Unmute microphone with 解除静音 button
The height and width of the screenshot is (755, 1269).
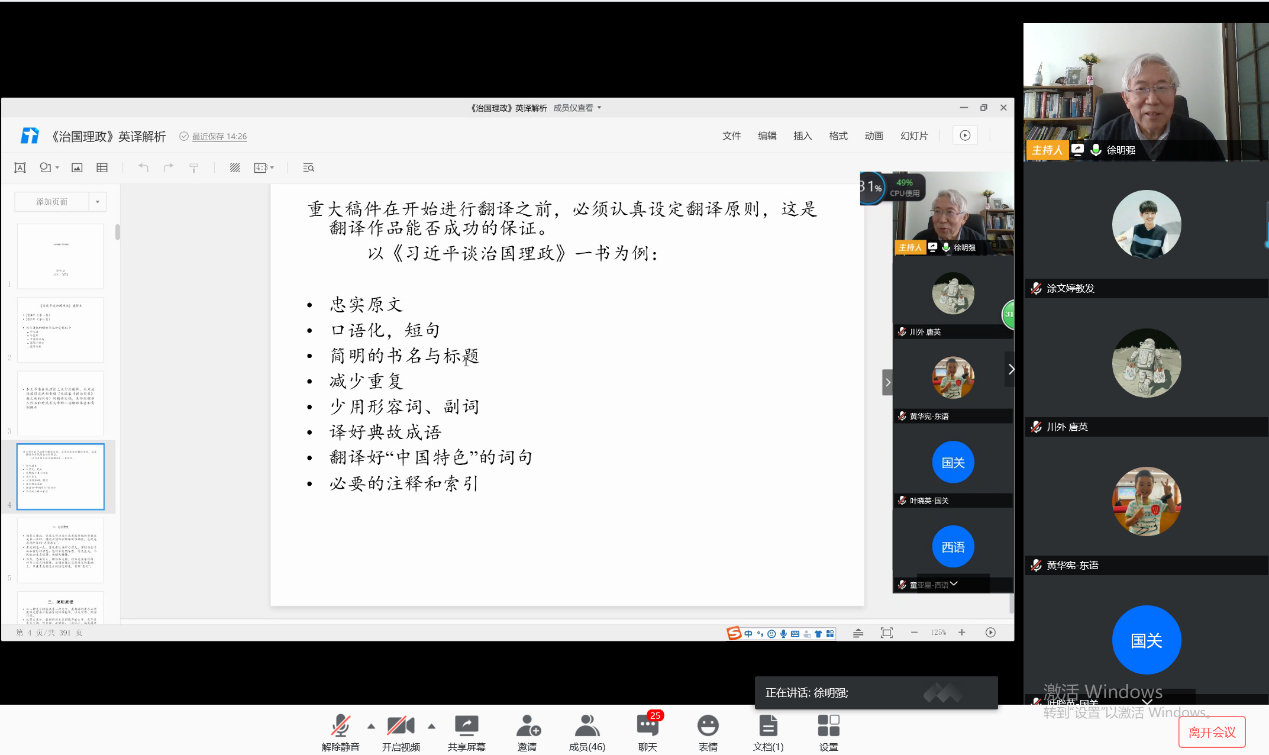point(340,727)
